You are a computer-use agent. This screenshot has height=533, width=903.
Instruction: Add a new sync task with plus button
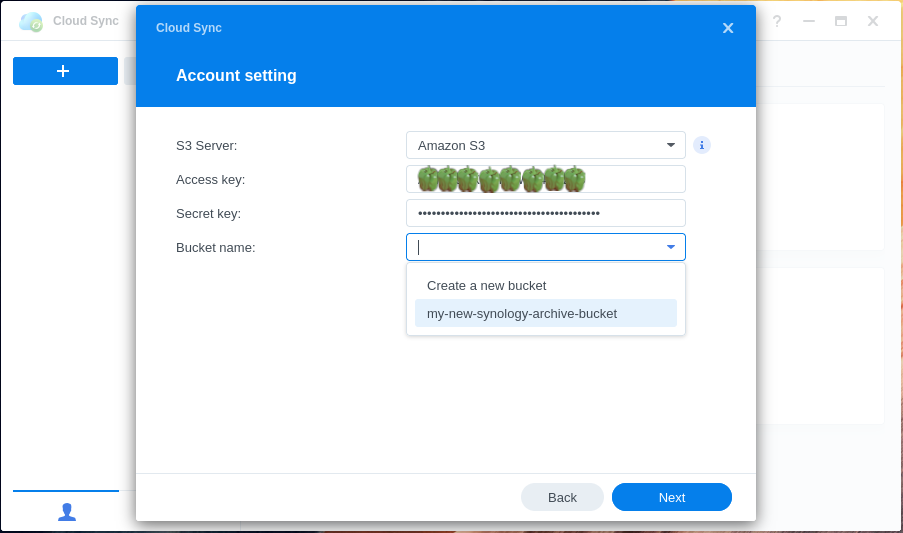click(65, 71)
